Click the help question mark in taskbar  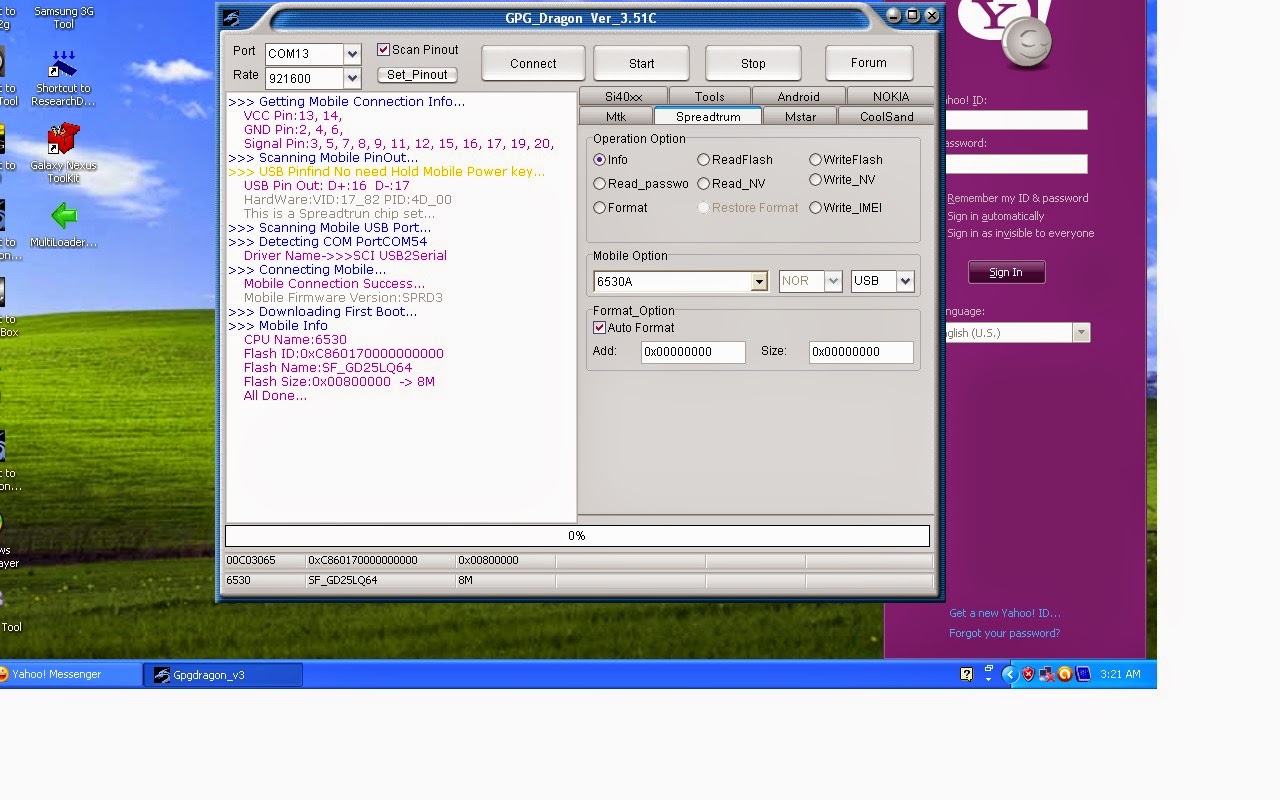[x=966, y=675]
